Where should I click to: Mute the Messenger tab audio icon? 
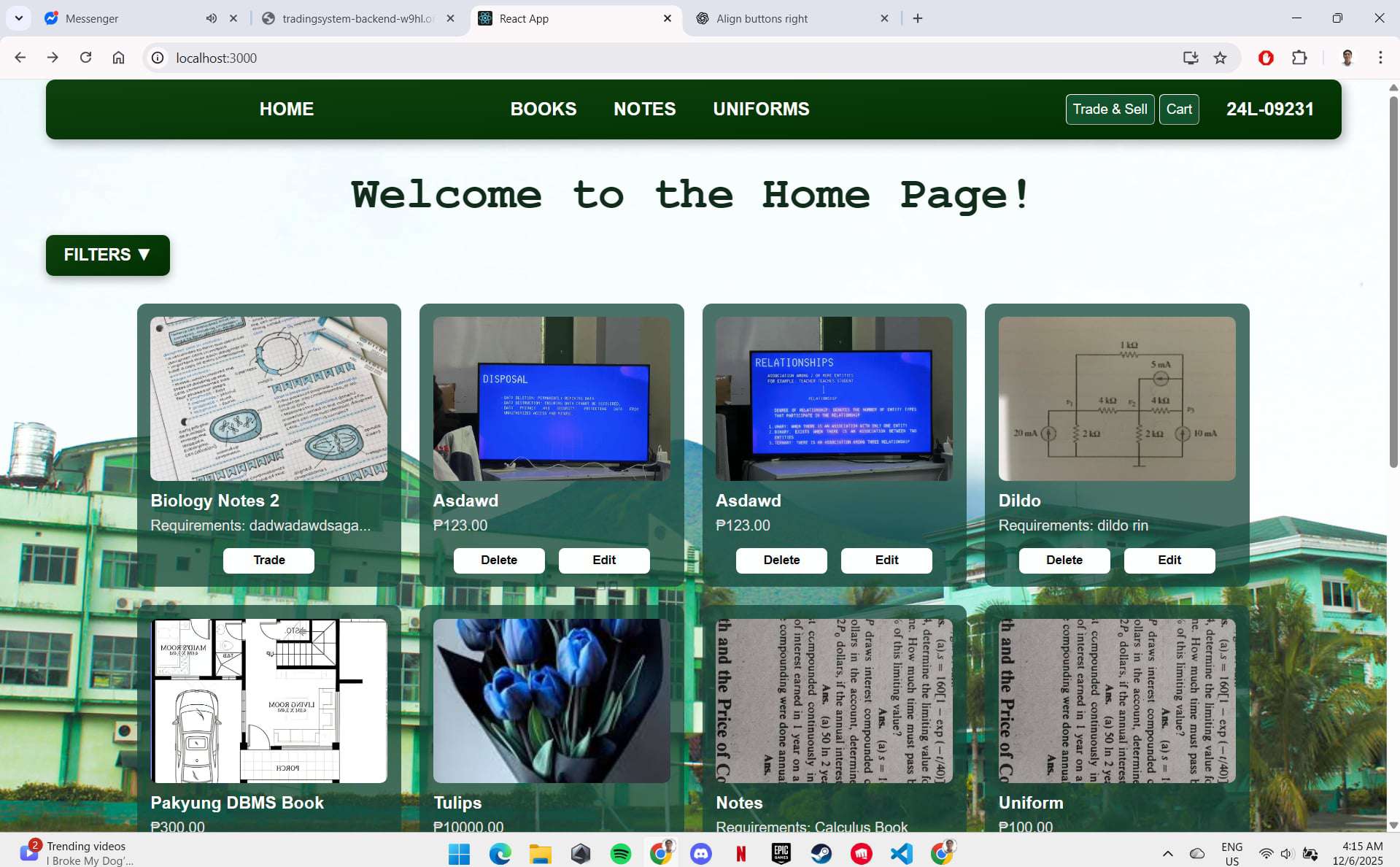[x=212, y=18]
